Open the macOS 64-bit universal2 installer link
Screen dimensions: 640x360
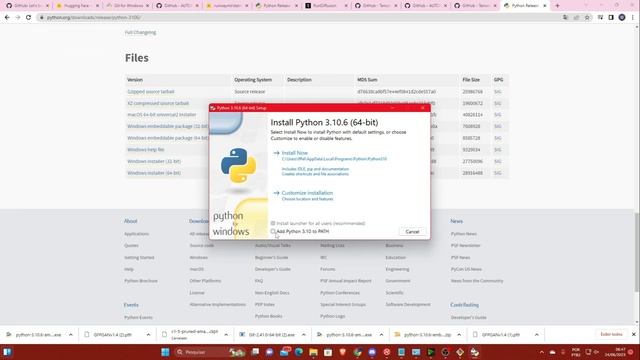click(162, 115)
